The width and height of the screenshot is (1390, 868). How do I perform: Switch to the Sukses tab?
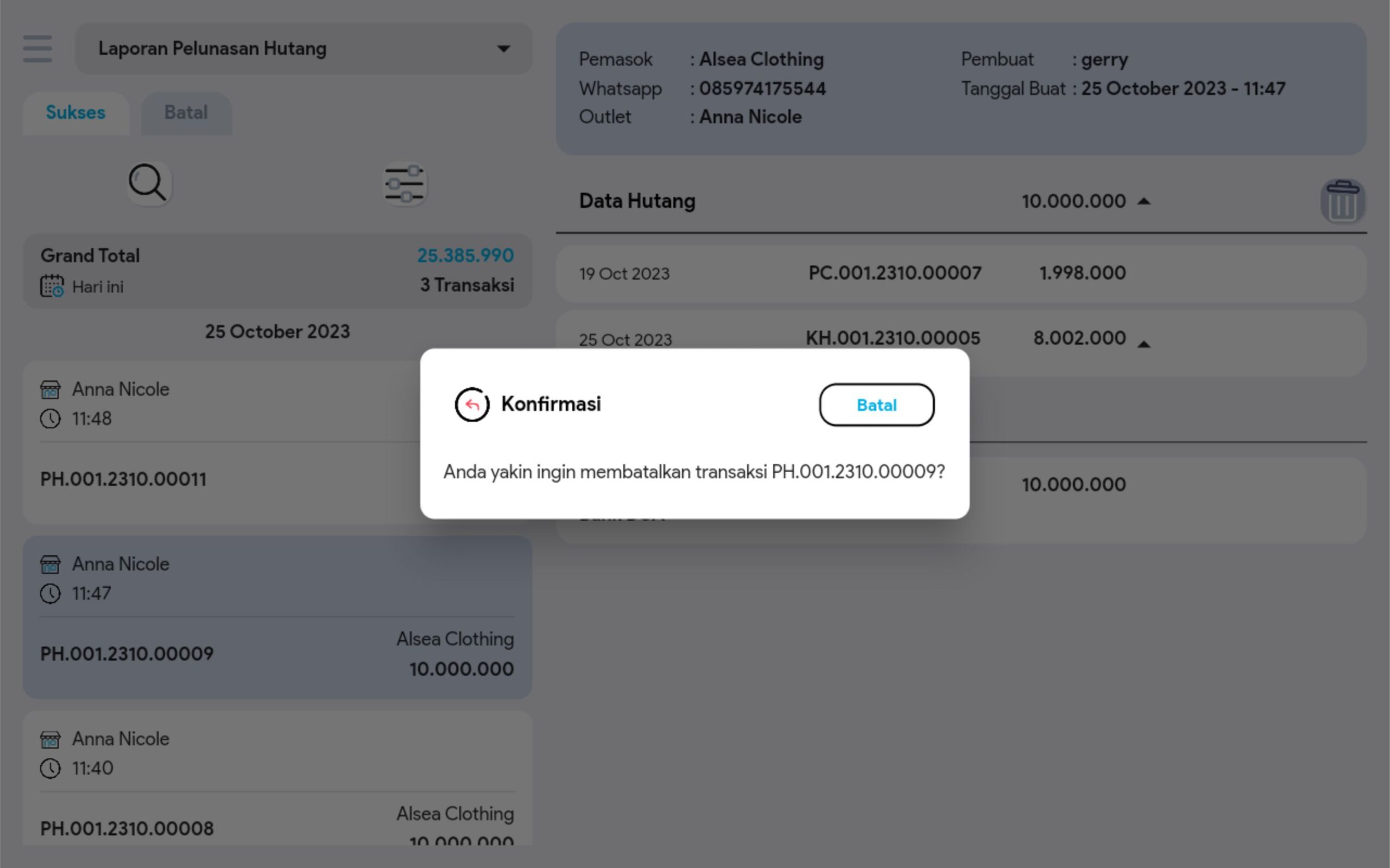76,113
